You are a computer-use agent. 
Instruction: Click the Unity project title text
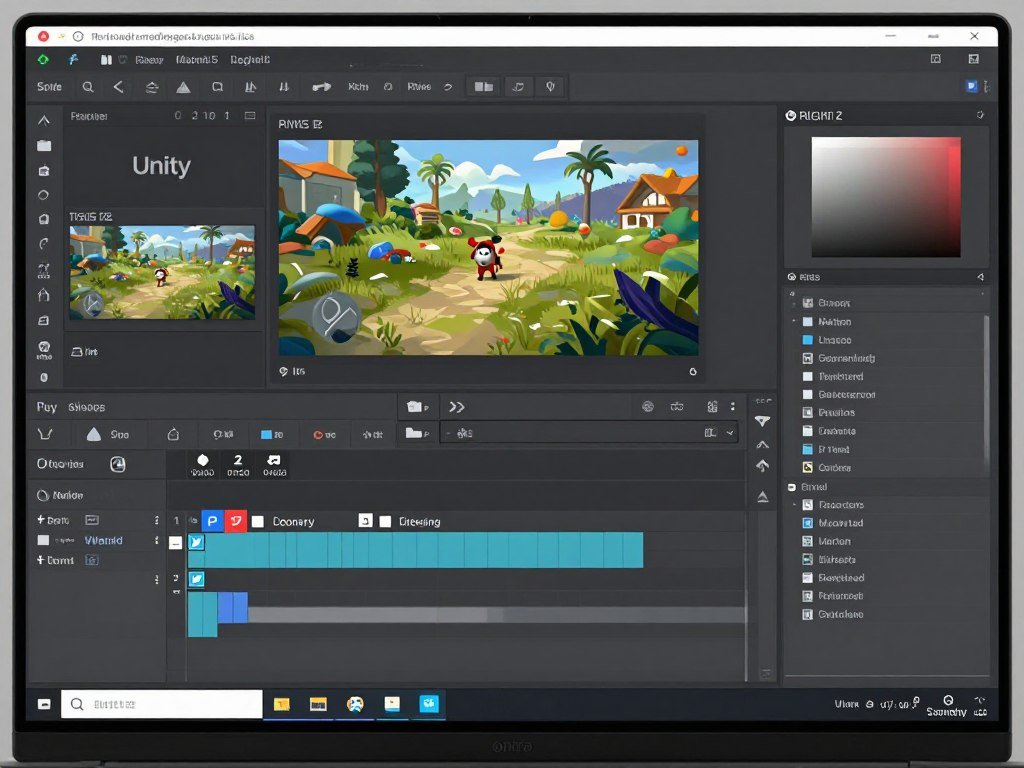pyautogui.click(x=160, y=166)
